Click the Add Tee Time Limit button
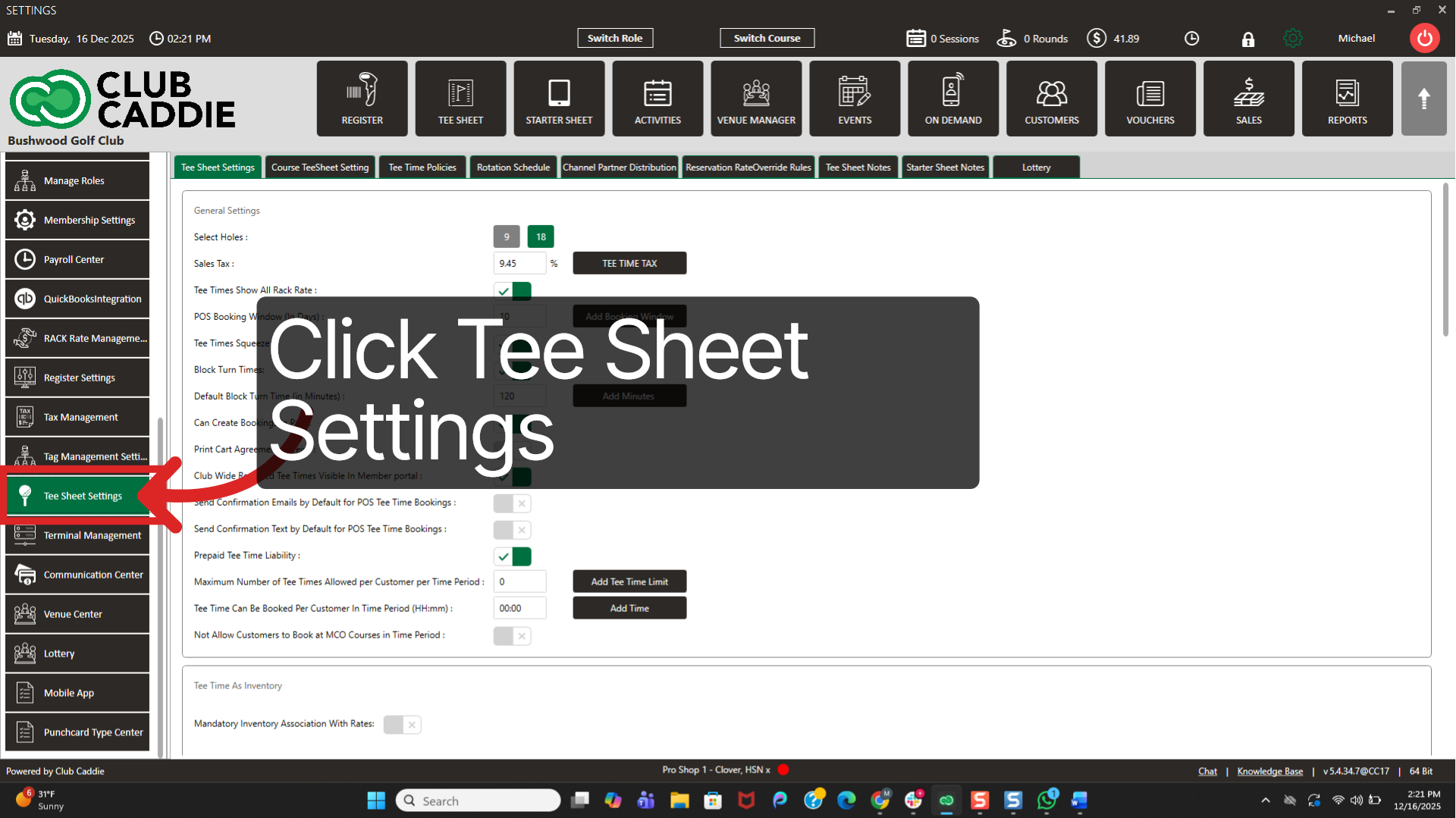 (x=629, y=581)
